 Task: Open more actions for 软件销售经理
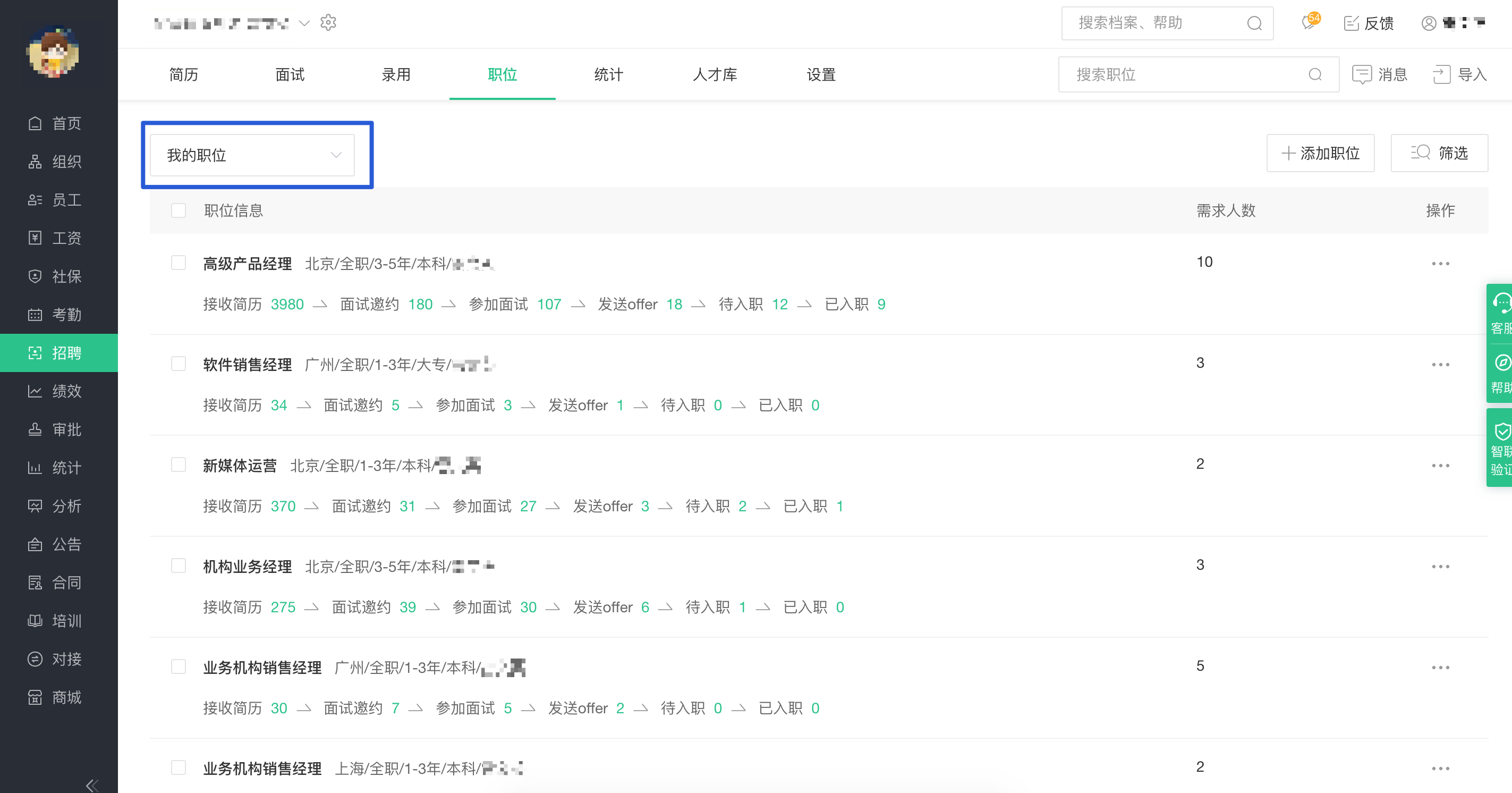click(1440, 364)
